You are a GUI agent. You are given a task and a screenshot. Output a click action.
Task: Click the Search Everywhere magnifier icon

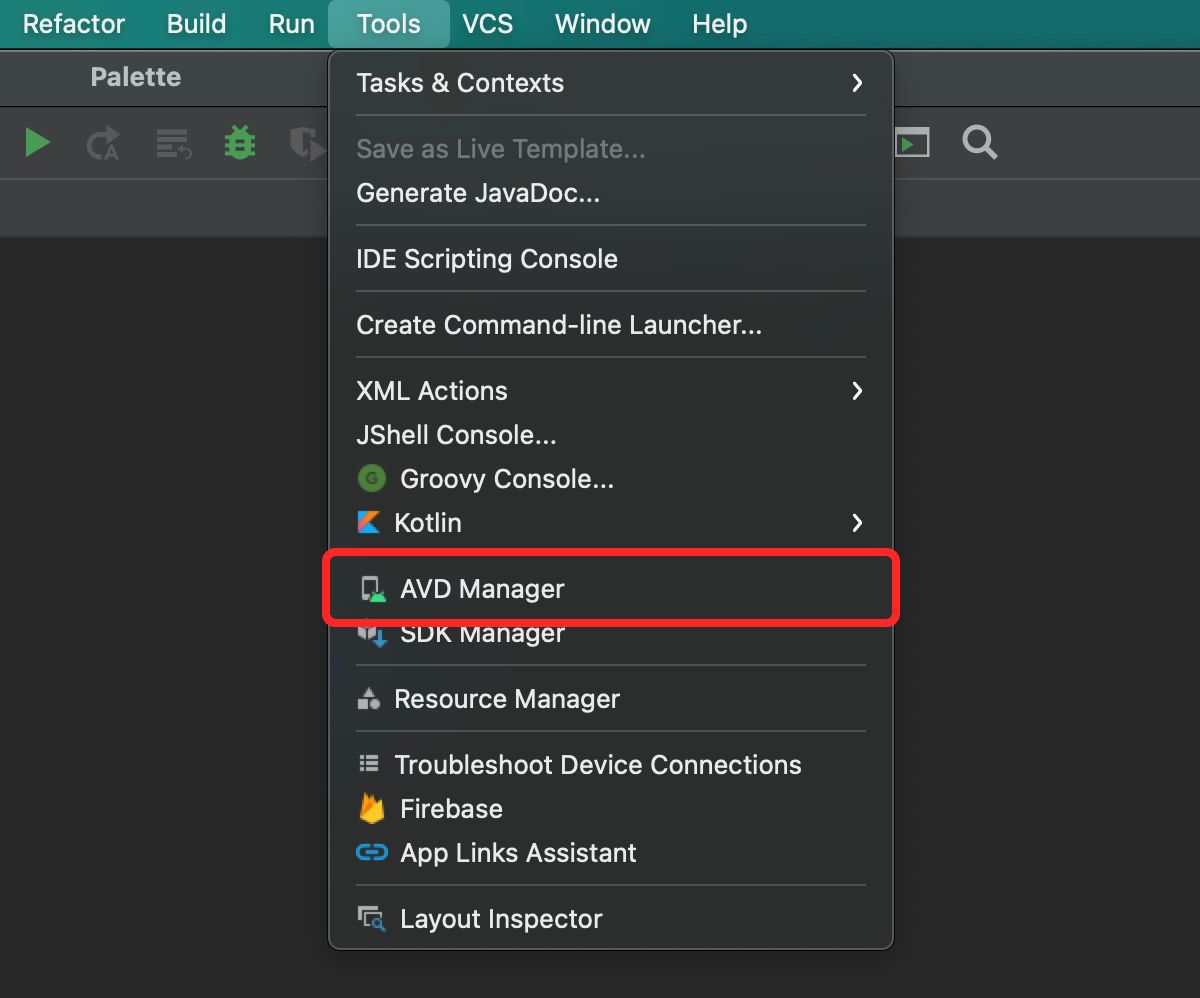coord(980,142)
